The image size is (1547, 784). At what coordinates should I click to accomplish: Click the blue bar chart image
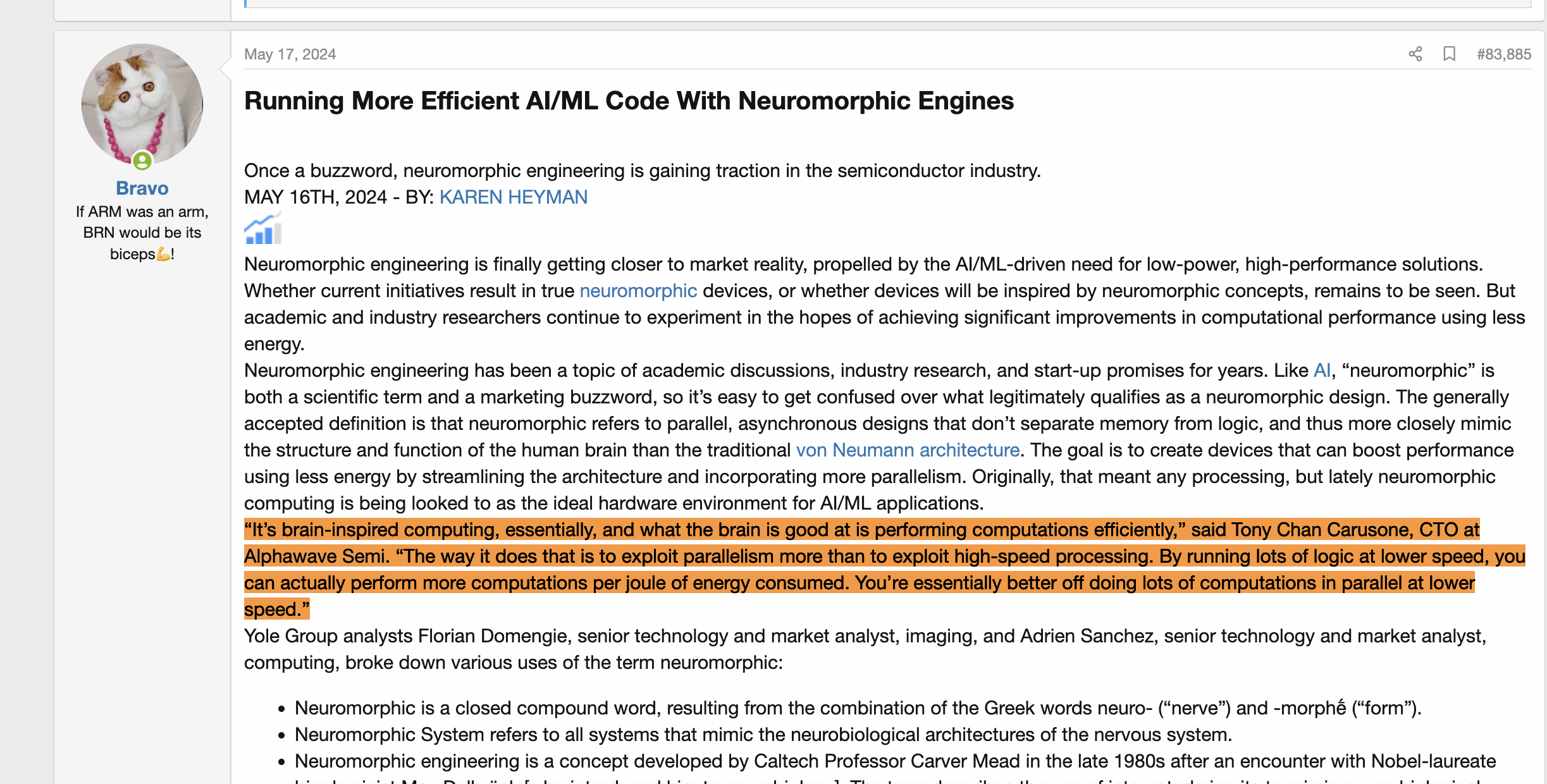coord(262,229)
